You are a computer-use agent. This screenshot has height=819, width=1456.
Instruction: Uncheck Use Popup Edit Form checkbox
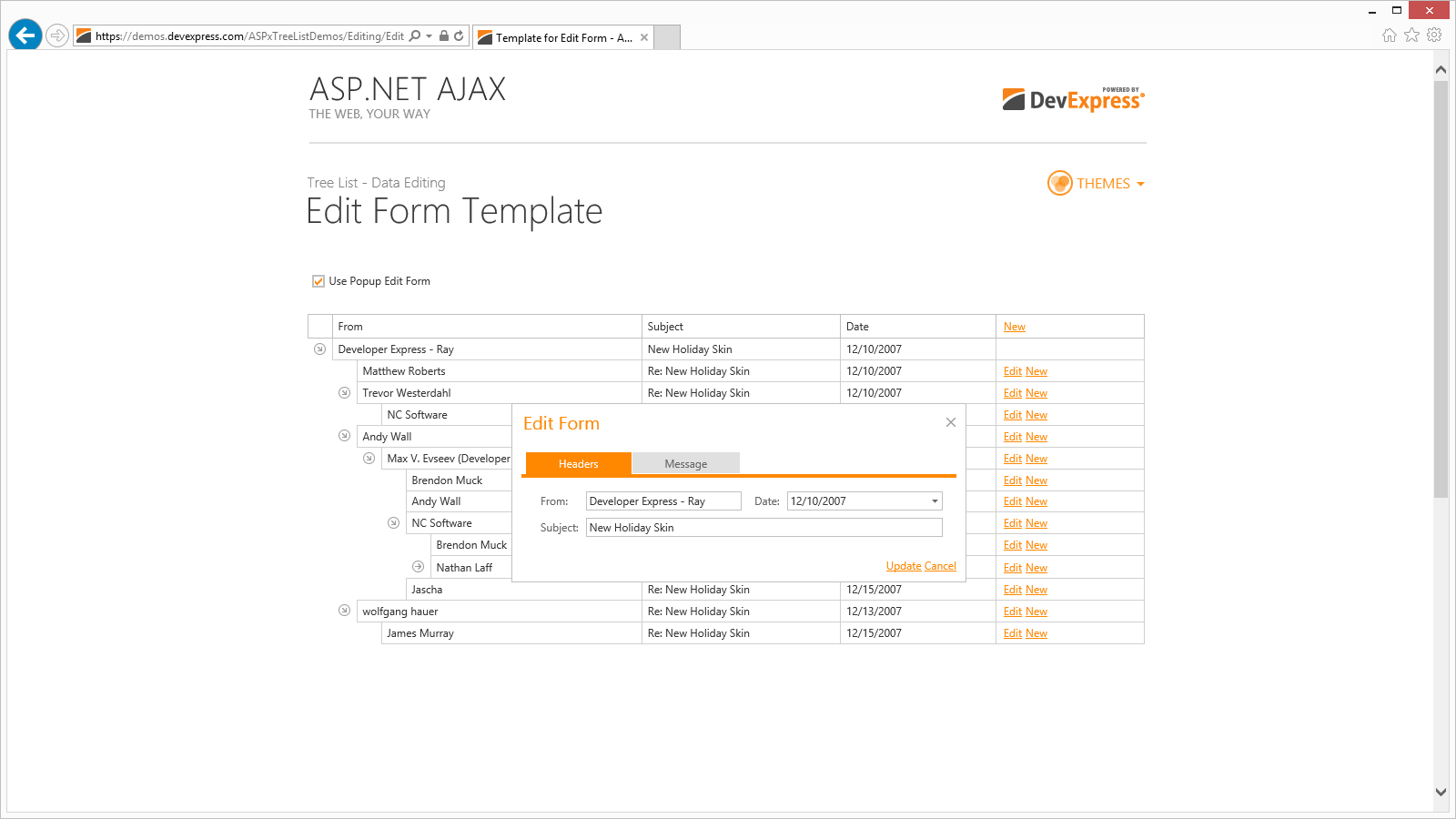318,281
